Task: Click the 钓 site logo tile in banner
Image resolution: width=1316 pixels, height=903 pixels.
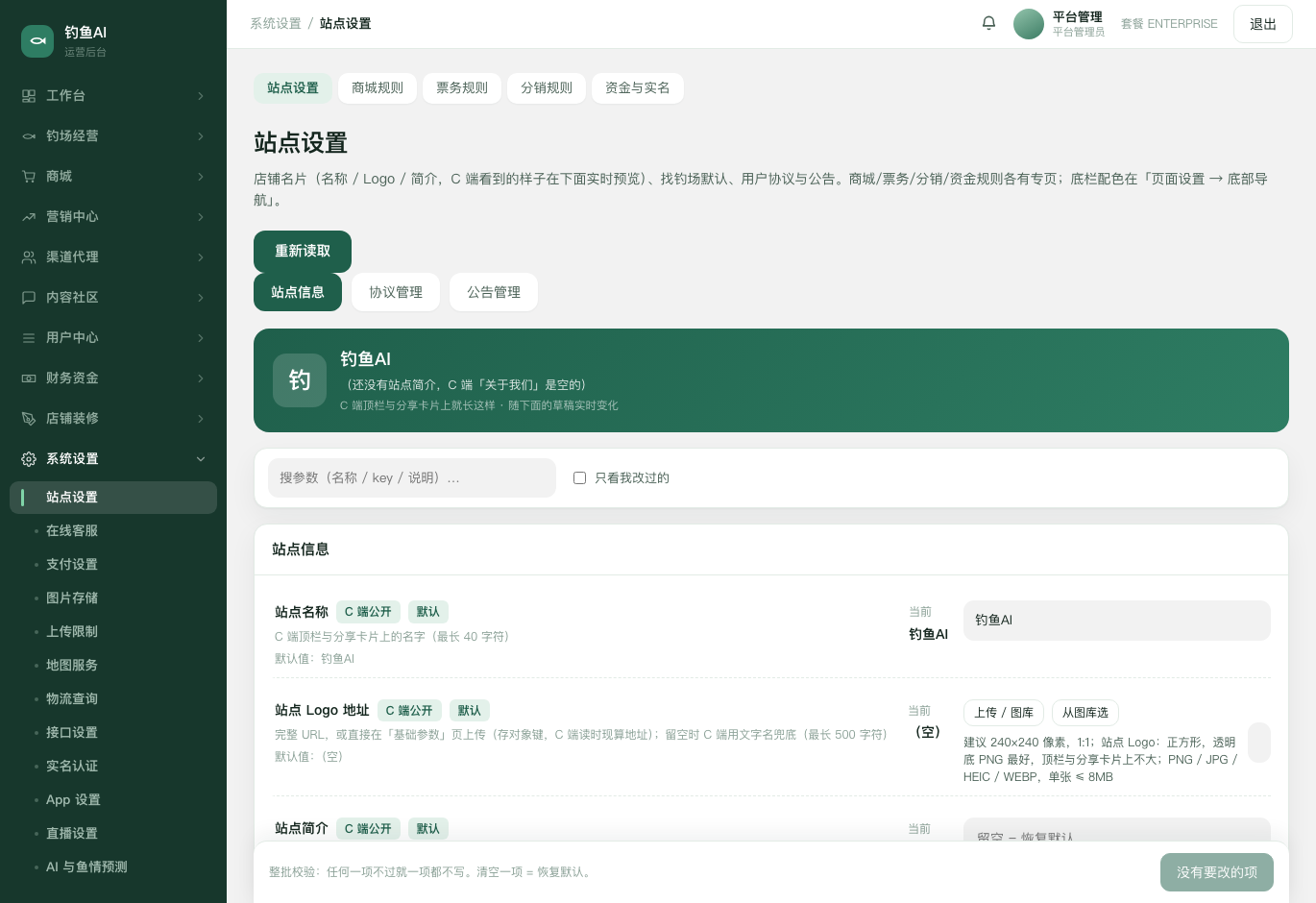Action: [300, 380]
